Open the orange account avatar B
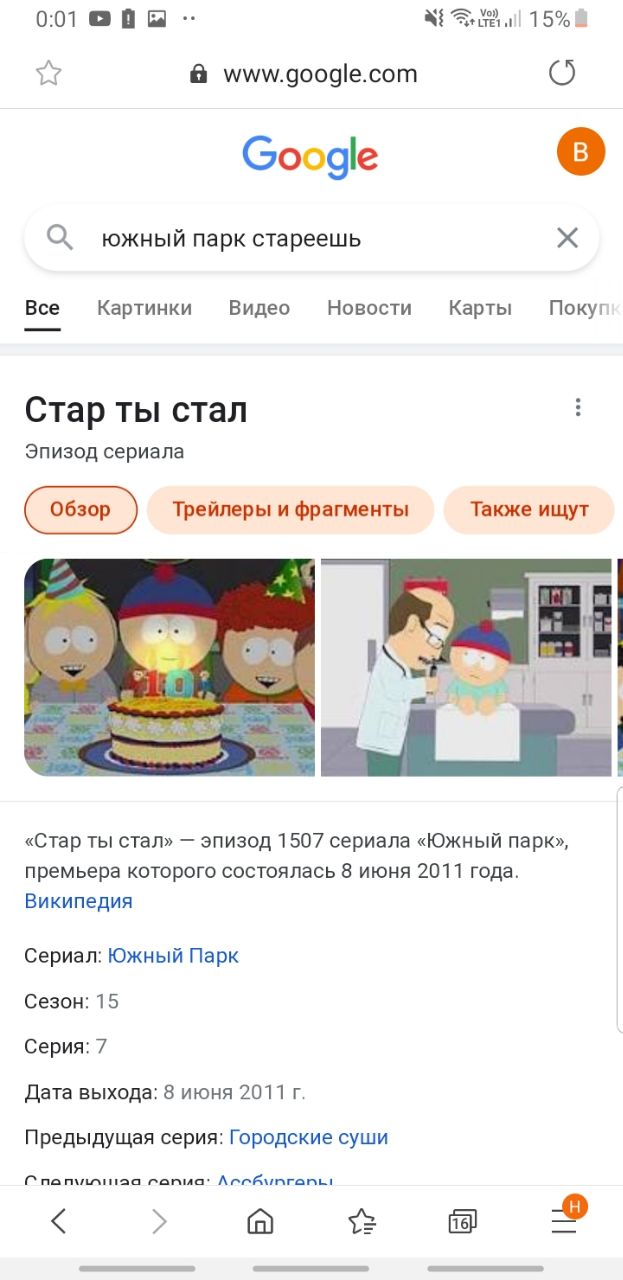Image resolution: width=623 pixels, height=1280 pixels. [x=581, y=152]
